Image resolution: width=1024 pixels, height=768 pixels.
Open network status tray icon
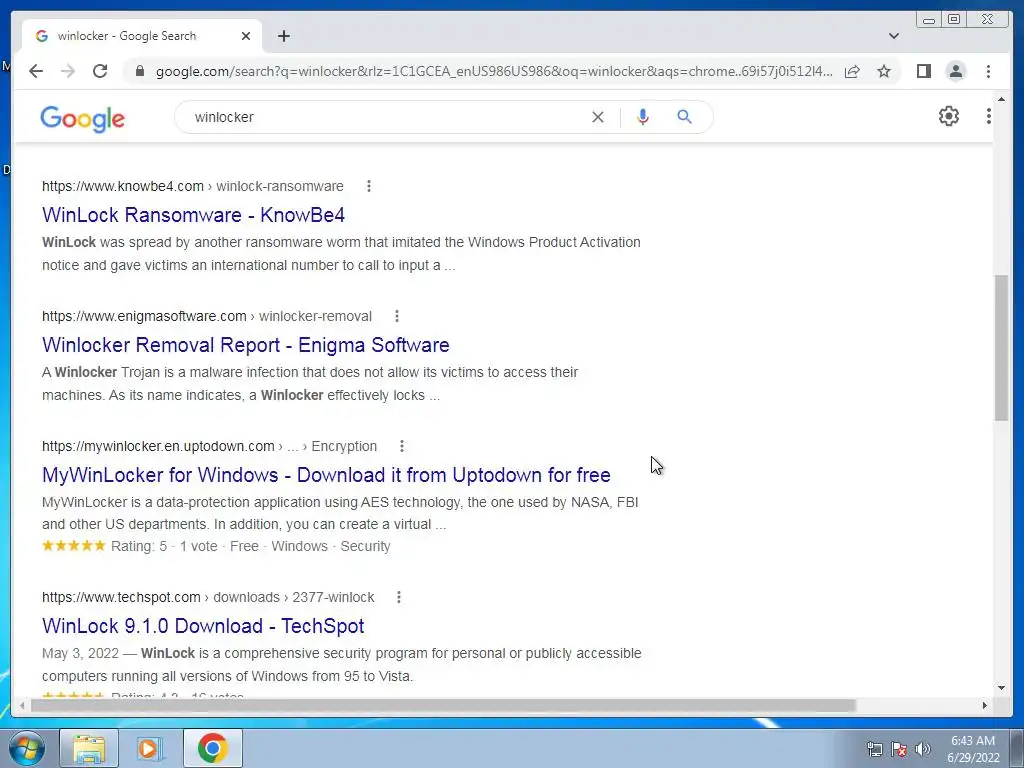tap(874, 750)
